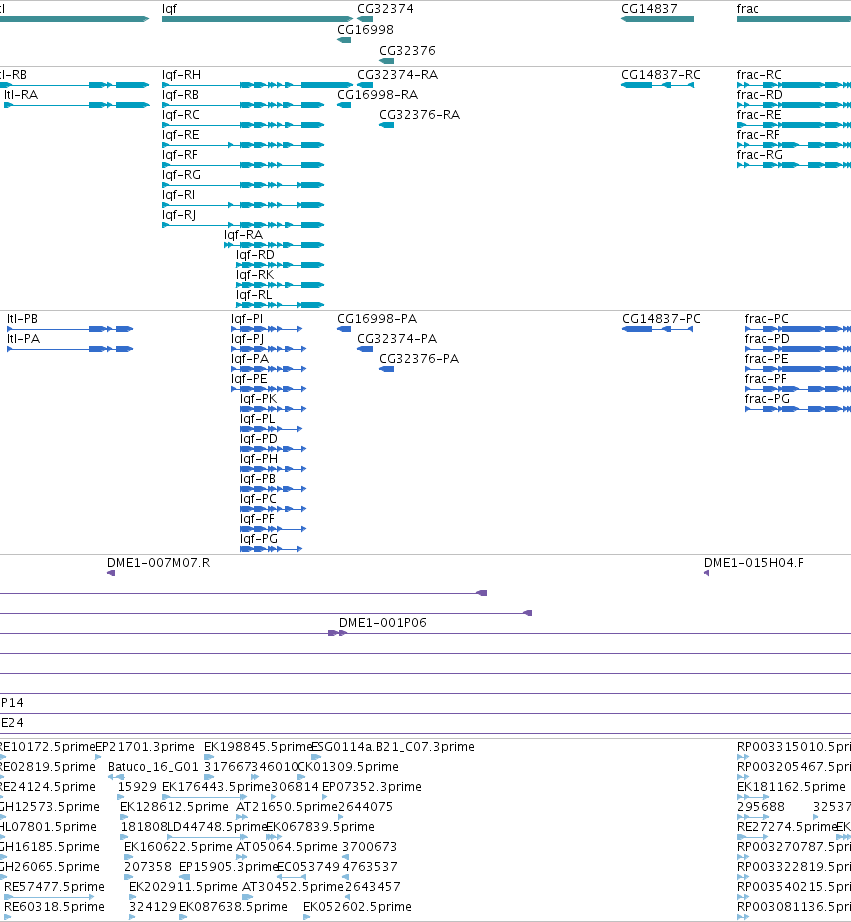Click the lqf-RF transcript label
This screenshot has height=922, width=851.
(180, 155)
